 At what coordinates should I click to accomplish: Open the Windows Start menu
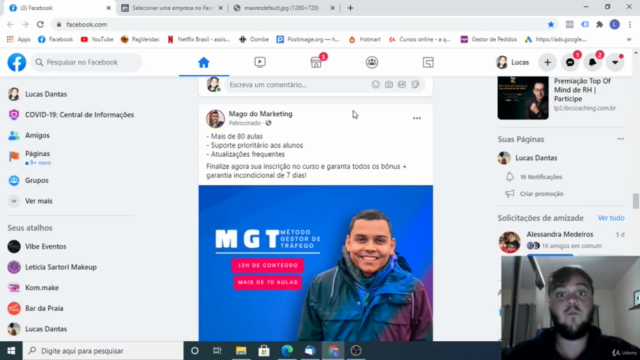(x=11, y=351)
